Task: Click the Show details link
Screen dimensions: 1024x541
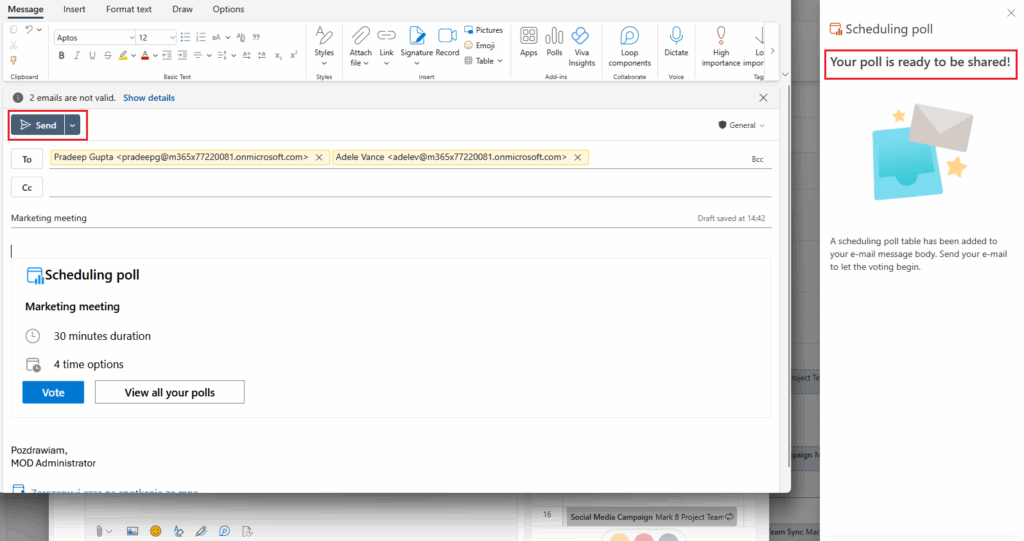Action: coord(148,98)
